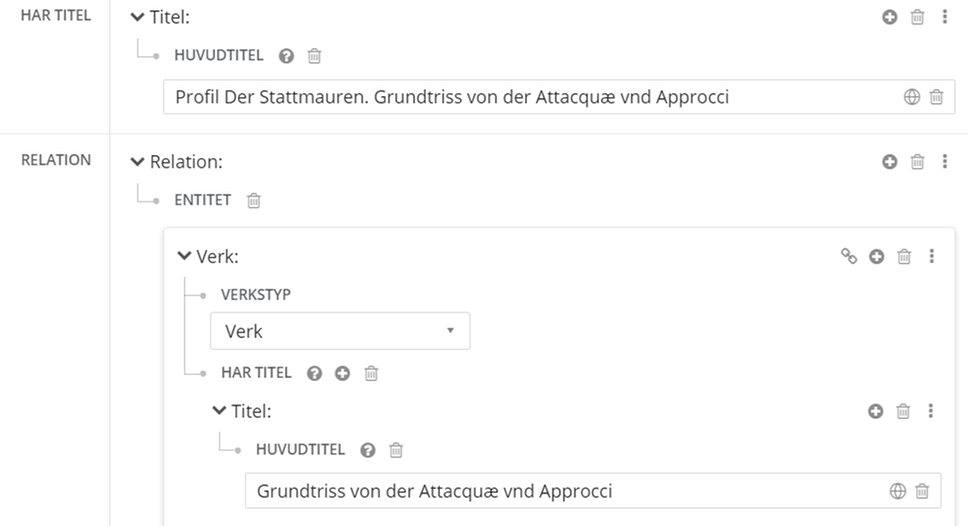This screenshot has height=526, width=968.
Task: Collapse the top Titel section
Action: click(138, 17)
